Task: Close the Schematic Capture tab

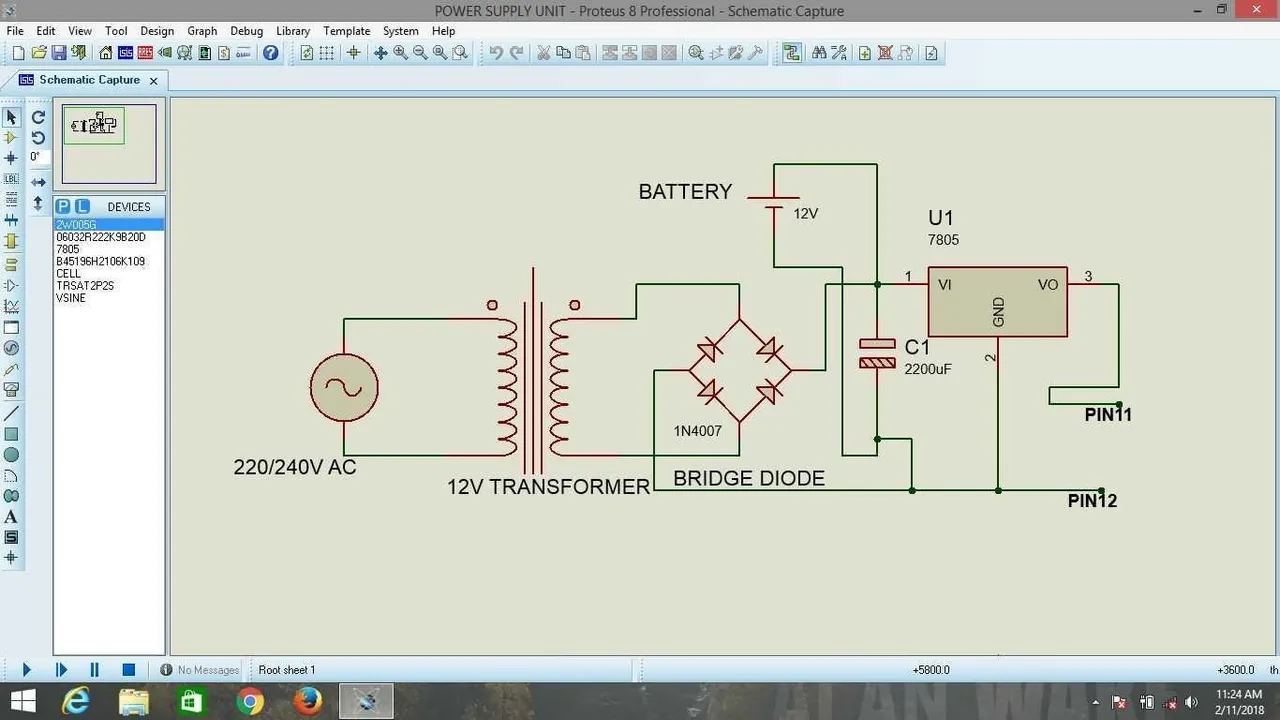Action: (x=153, y=80)
